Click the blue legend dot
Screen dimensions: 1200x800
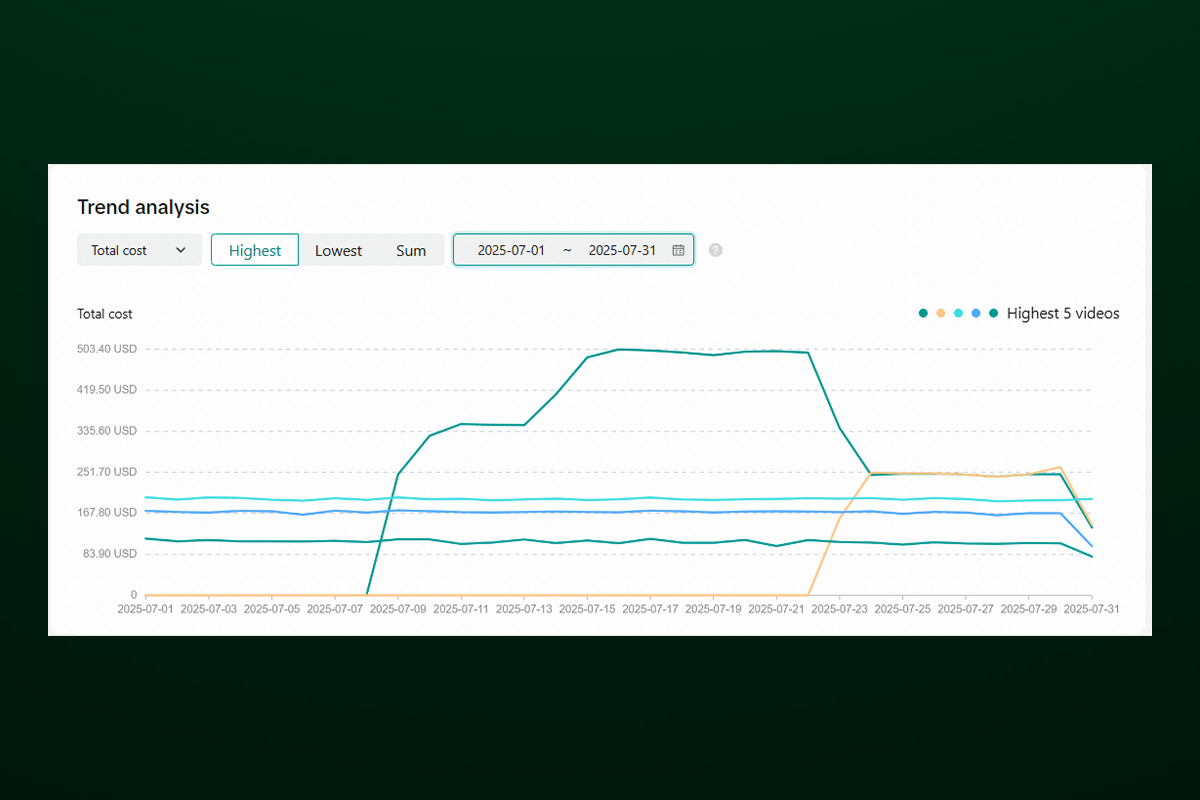click(x=976, y=314)
